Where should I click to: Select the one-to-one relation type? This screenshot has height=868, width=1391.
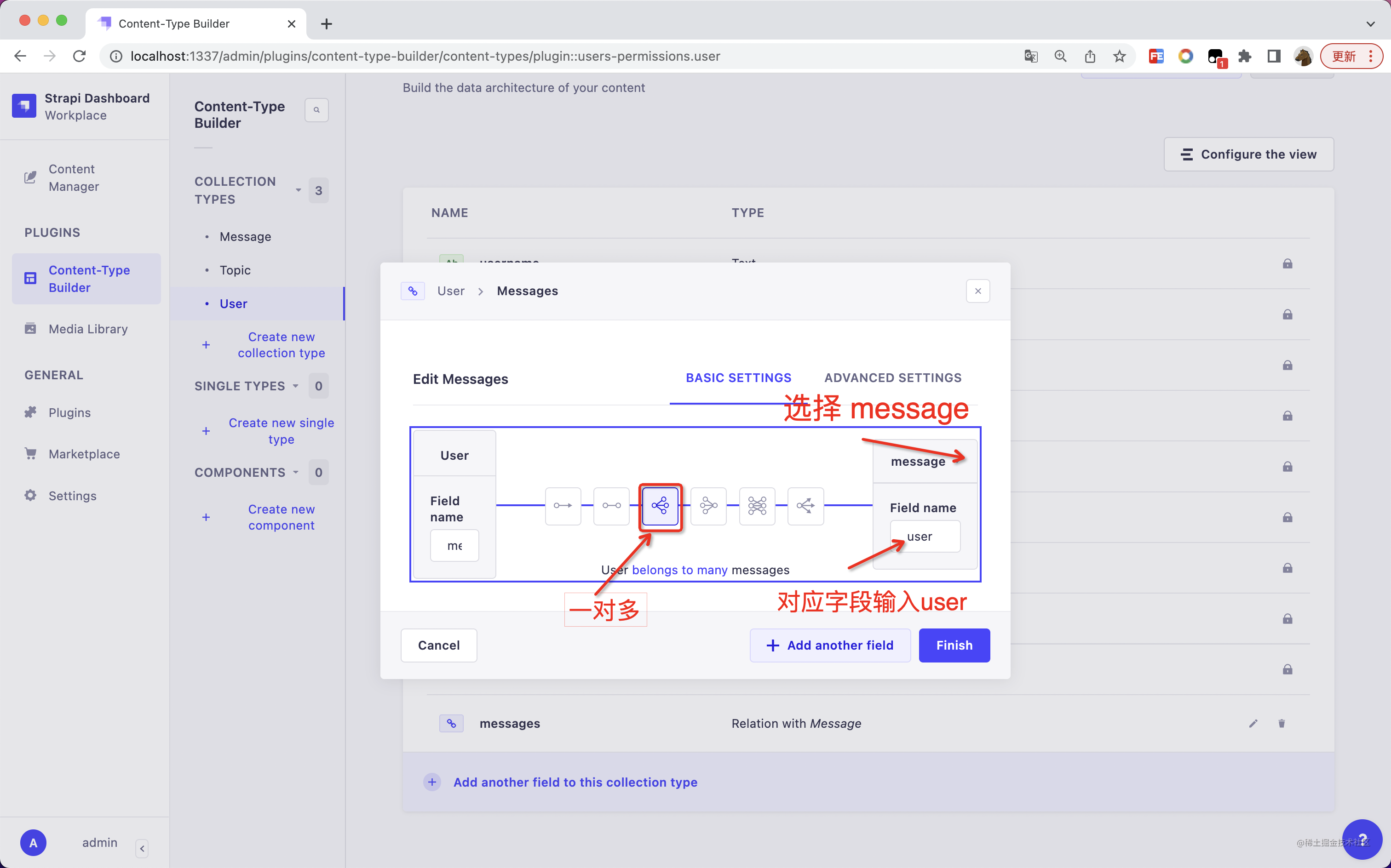(x=611, y=506)
